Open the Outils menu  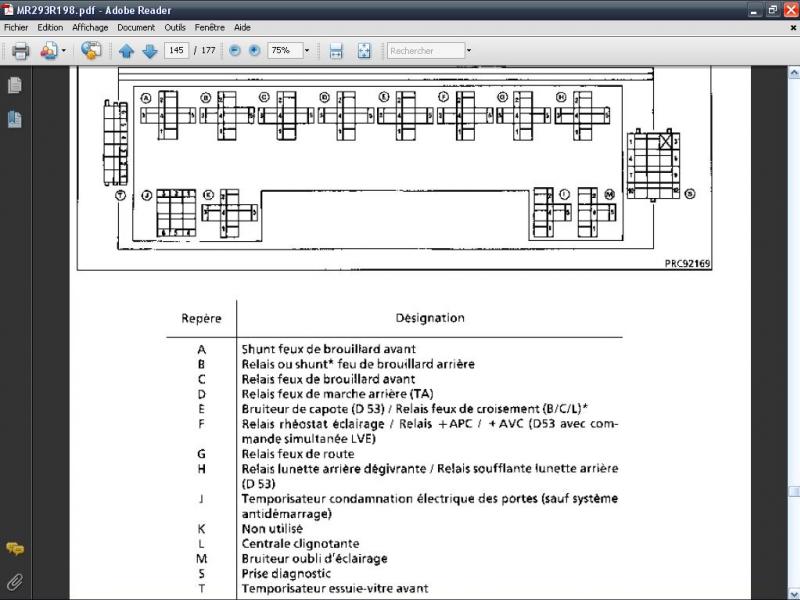[x=175, y=28]
